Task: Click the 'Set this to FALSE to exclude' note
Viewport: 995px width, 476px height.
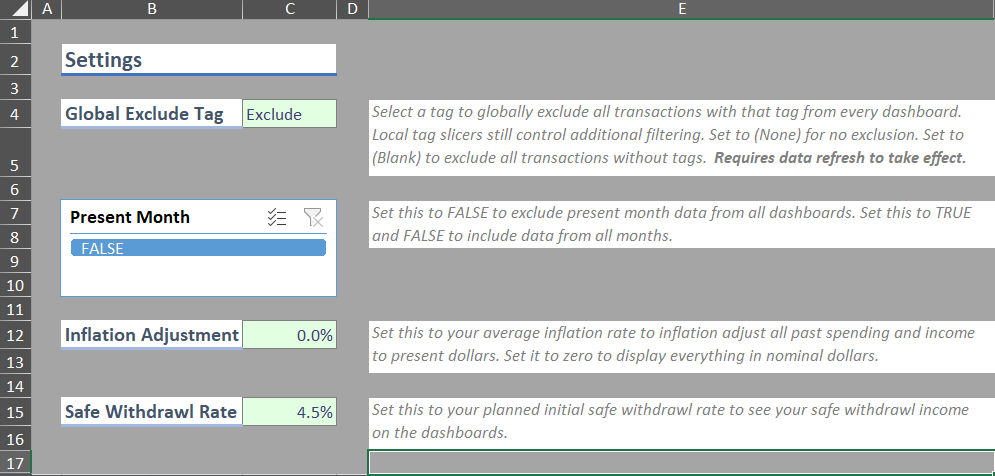Action: click(x=682, y=224)
